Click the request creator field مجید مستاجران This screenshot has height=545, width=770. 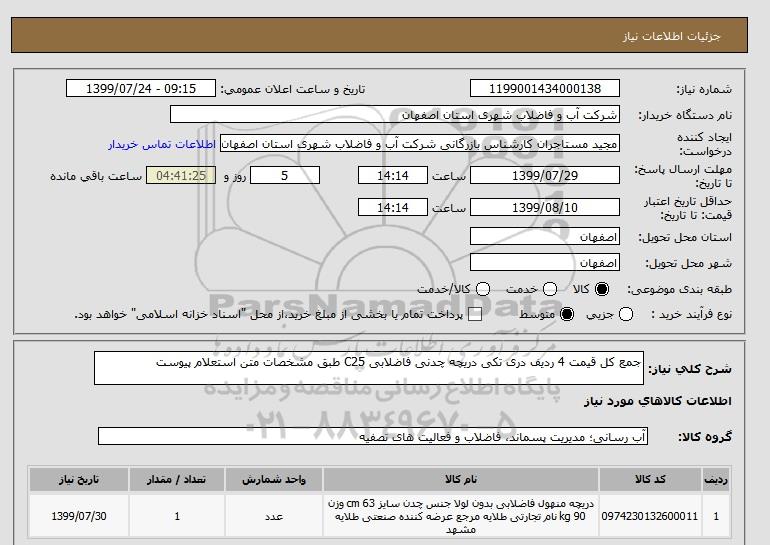(x=420, y=144)
